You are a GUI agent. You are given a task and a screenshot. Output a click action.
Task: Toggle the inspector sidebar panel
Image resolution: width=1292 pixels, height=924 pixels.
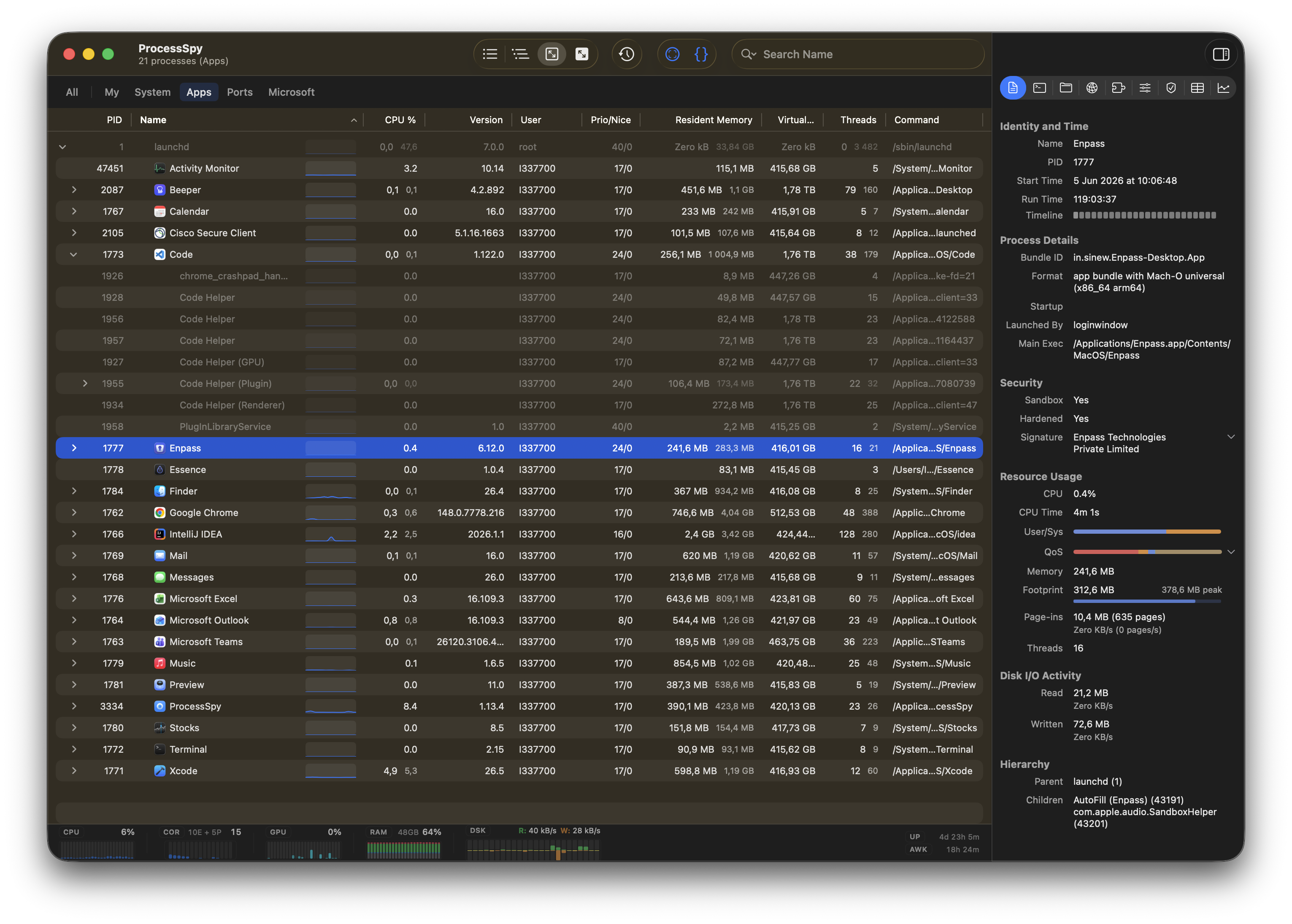click(x=1221, y=54)
